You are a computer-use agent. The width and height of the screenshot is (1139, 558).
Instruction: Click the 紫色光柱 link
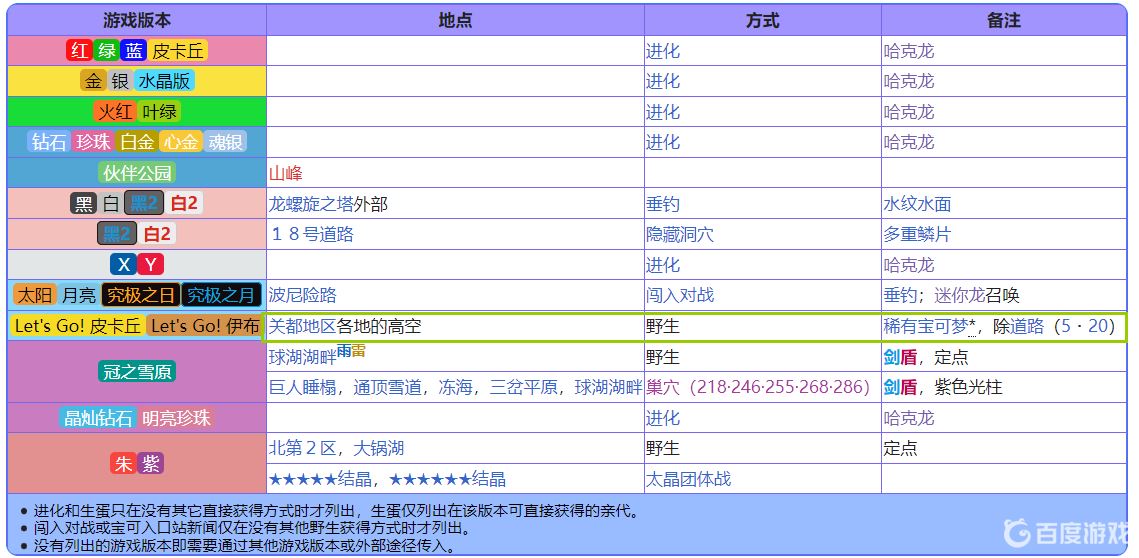point(968,387)
